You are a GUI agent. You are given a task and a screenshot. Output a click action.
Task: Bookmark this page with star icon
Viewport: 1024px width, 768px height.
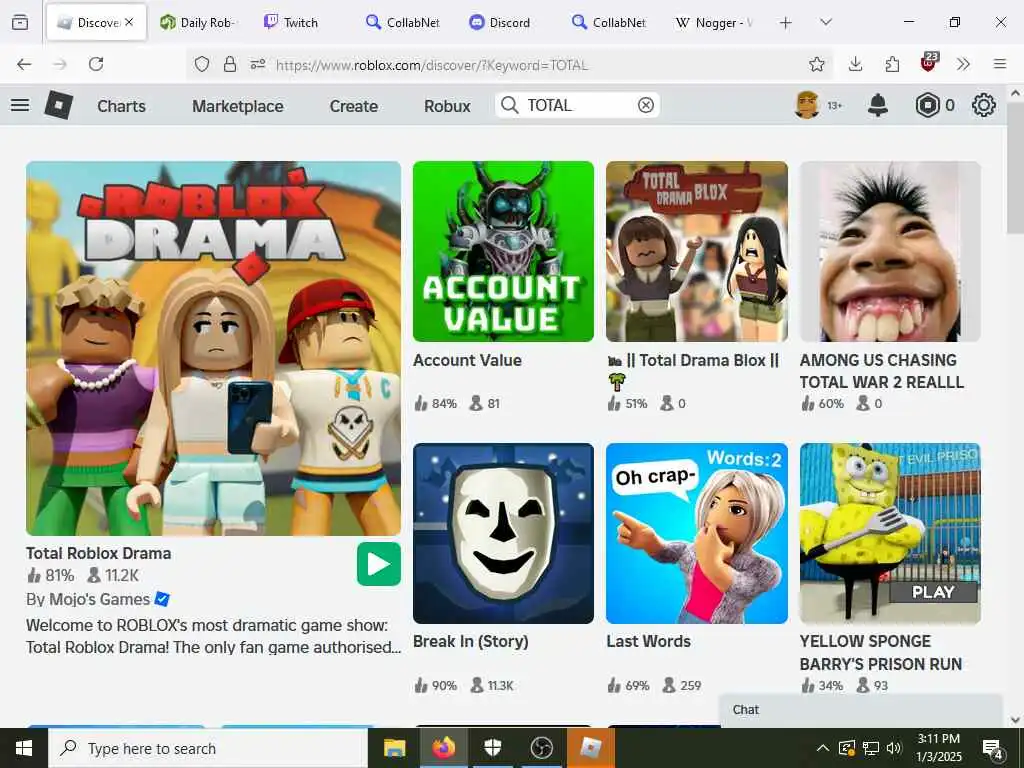pyautogui.click(x=816, y=64)
